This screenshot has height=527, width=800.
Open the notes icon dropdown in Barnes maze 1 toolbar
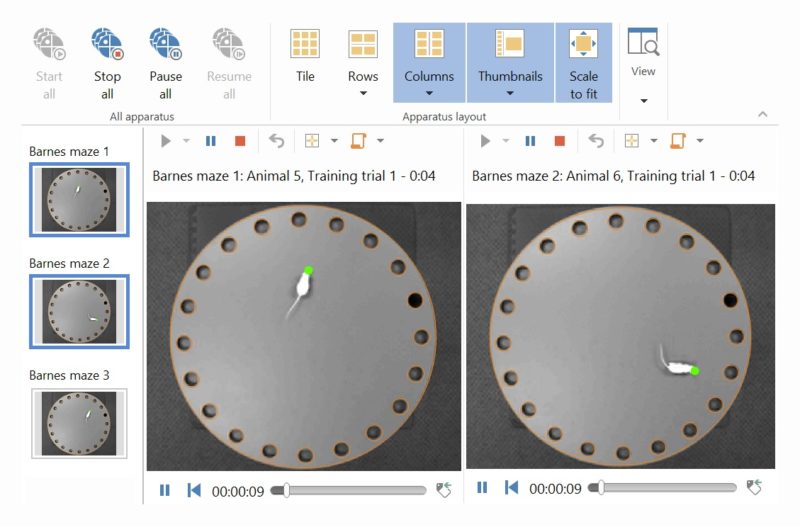coord(380,141)
